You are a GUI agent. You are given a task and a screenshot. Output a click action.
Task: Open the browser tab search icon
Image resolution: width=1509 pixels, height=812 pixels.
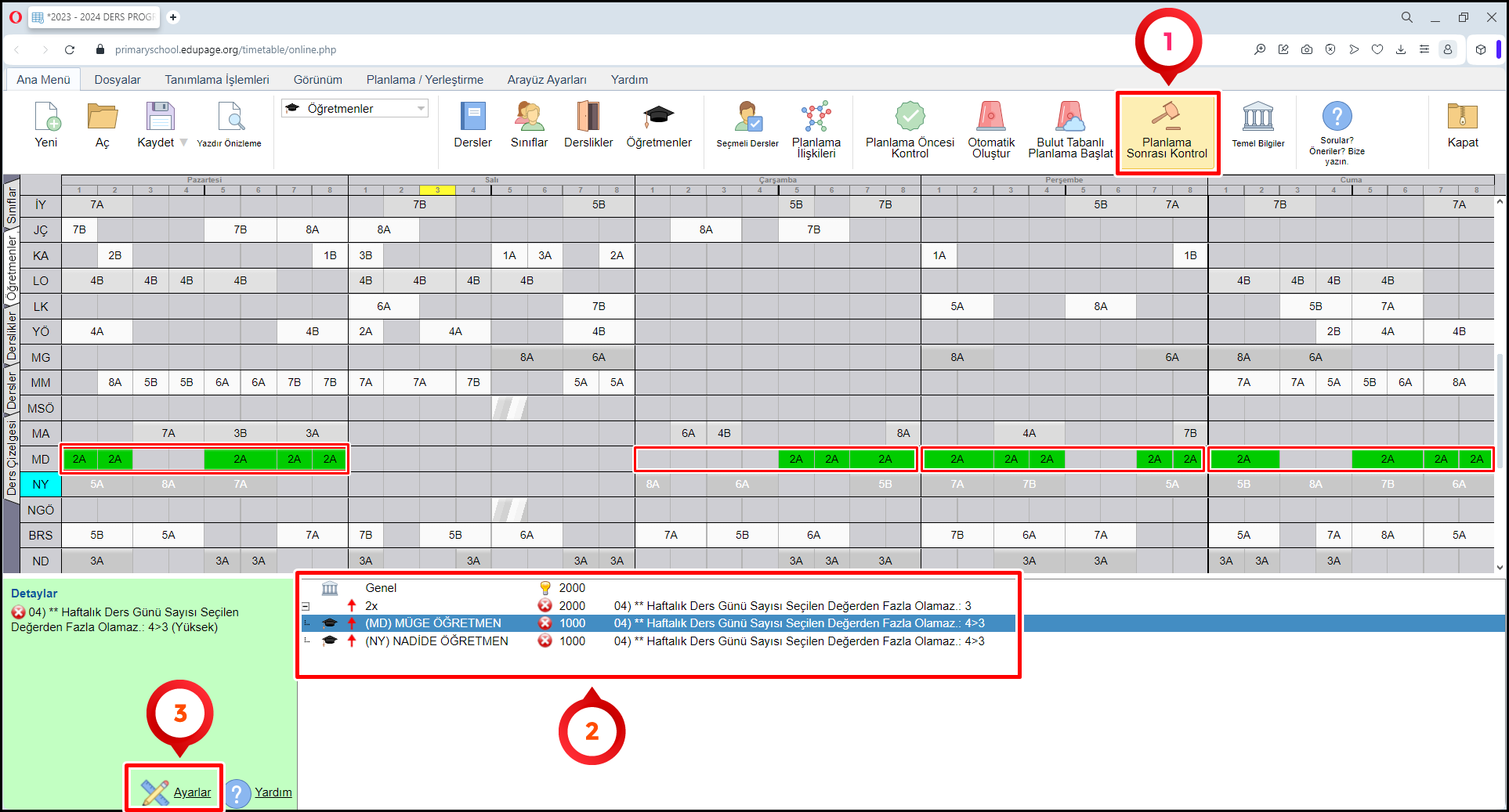1407,16
